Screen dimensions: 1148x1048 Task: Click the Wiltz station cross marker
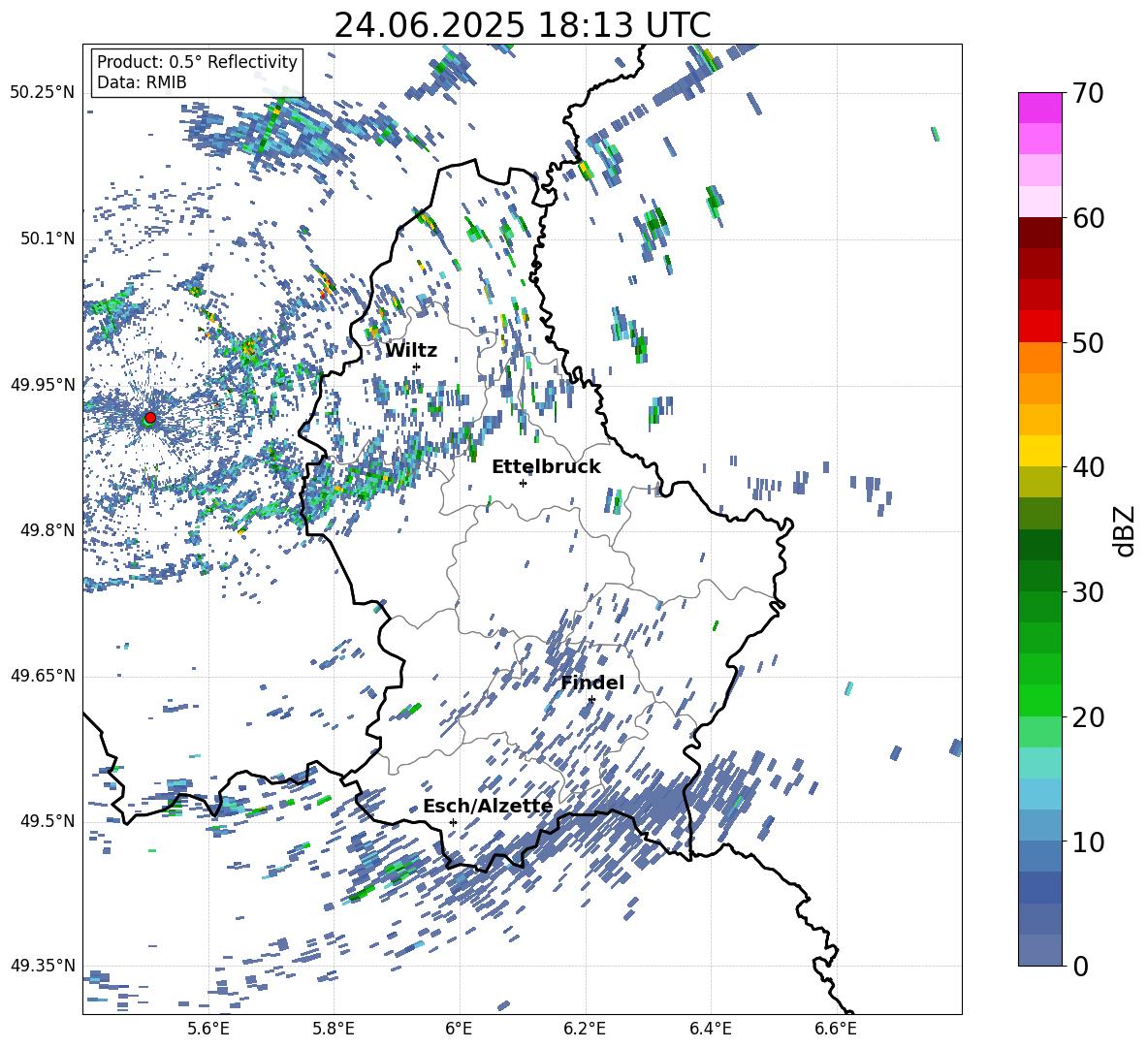(x=417, y=366)
